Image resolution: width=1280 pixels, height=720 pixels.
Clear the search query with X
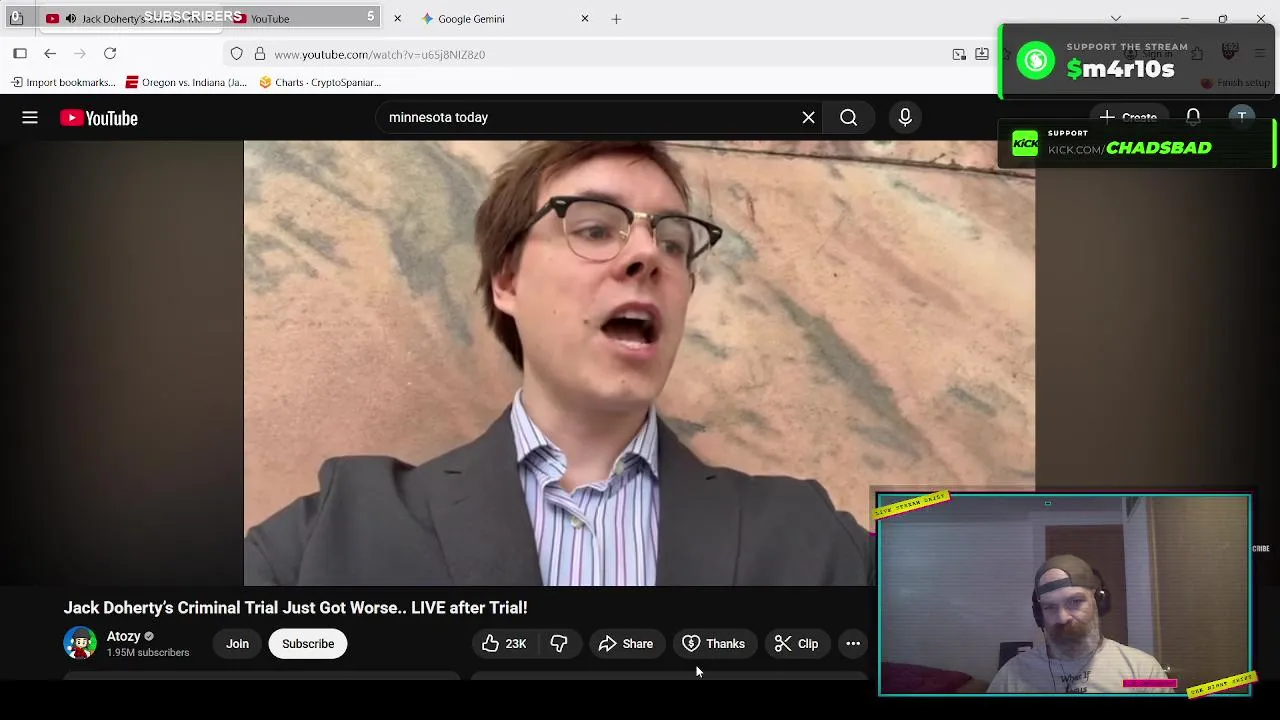(808, 117)
